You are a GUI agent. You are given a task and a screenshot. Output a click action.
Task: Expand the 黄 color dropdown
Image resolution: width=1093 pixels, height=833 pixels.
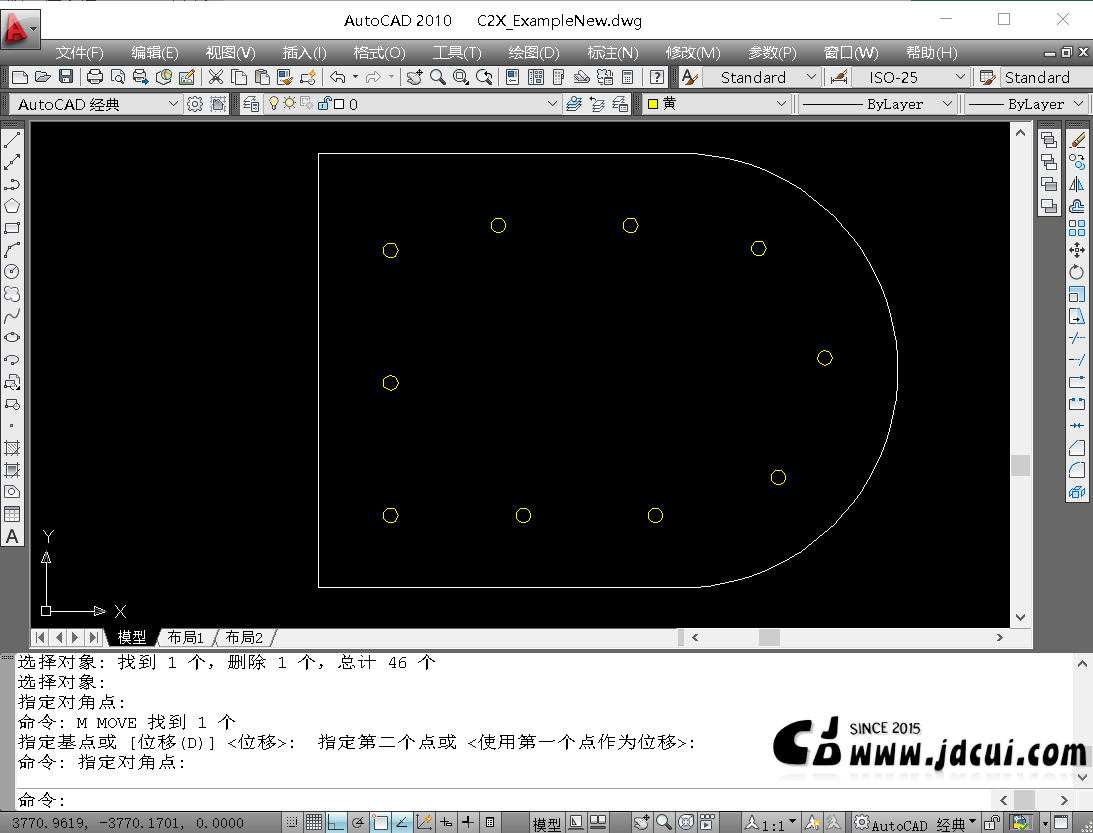tap(781, 104)
